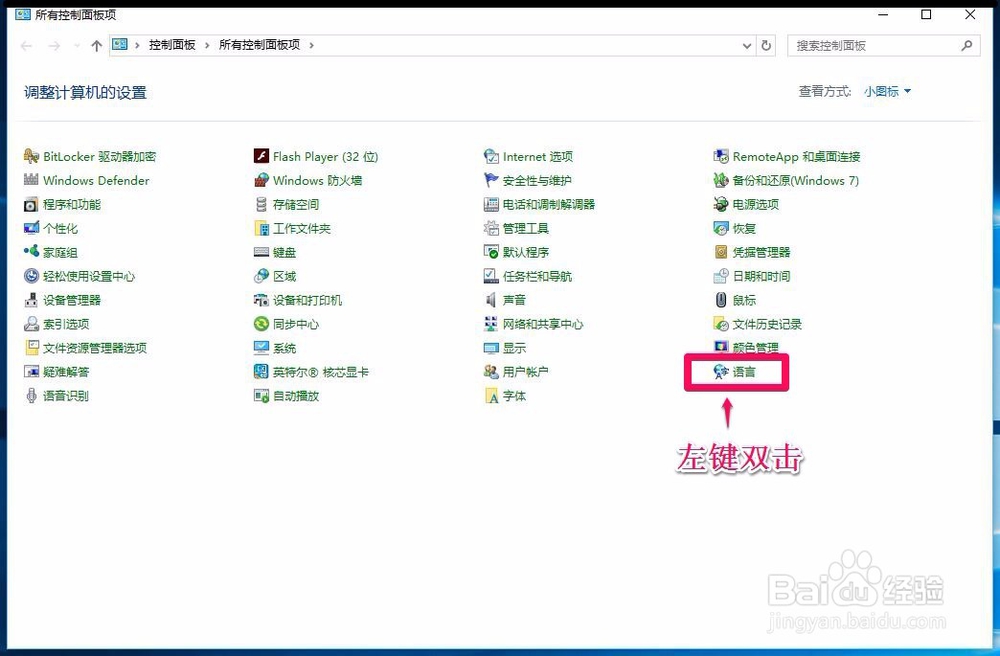This screenshot has height=656, width=1000.
Task: Click the 文件历史记录 icon
Action: (721, 324)
